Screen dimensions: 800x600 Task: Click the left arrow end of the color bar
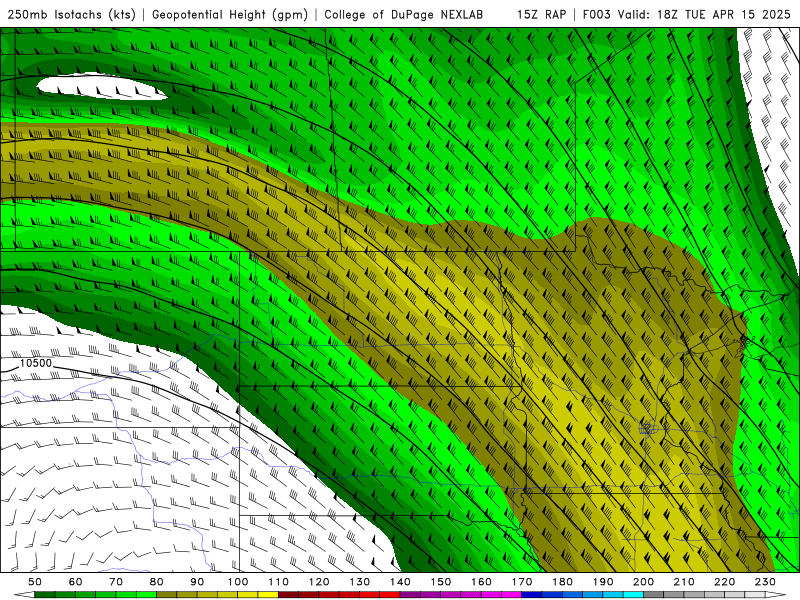24,594
